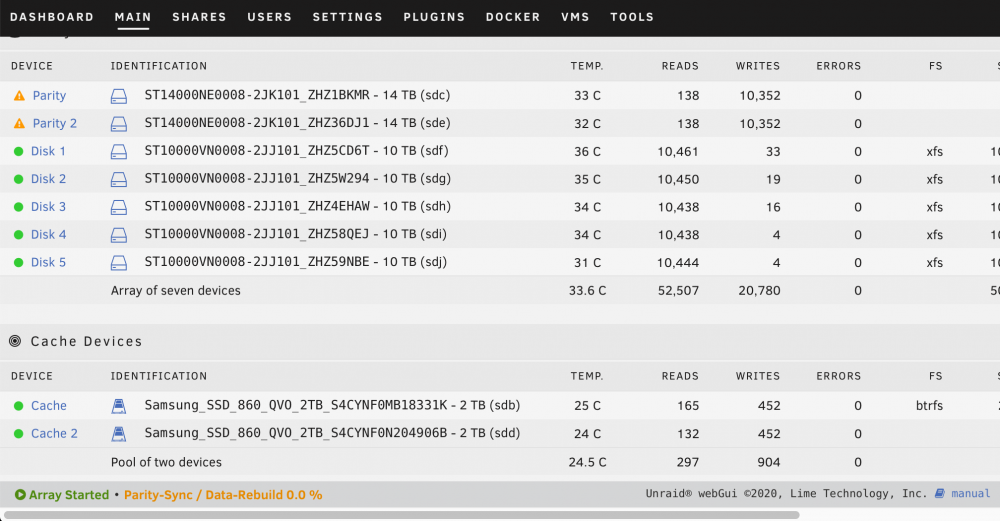Click the hard drive icon for Disk 1
Viewport: 1000px width, 521px height.
pyautogui.click(x=119, y=152)
